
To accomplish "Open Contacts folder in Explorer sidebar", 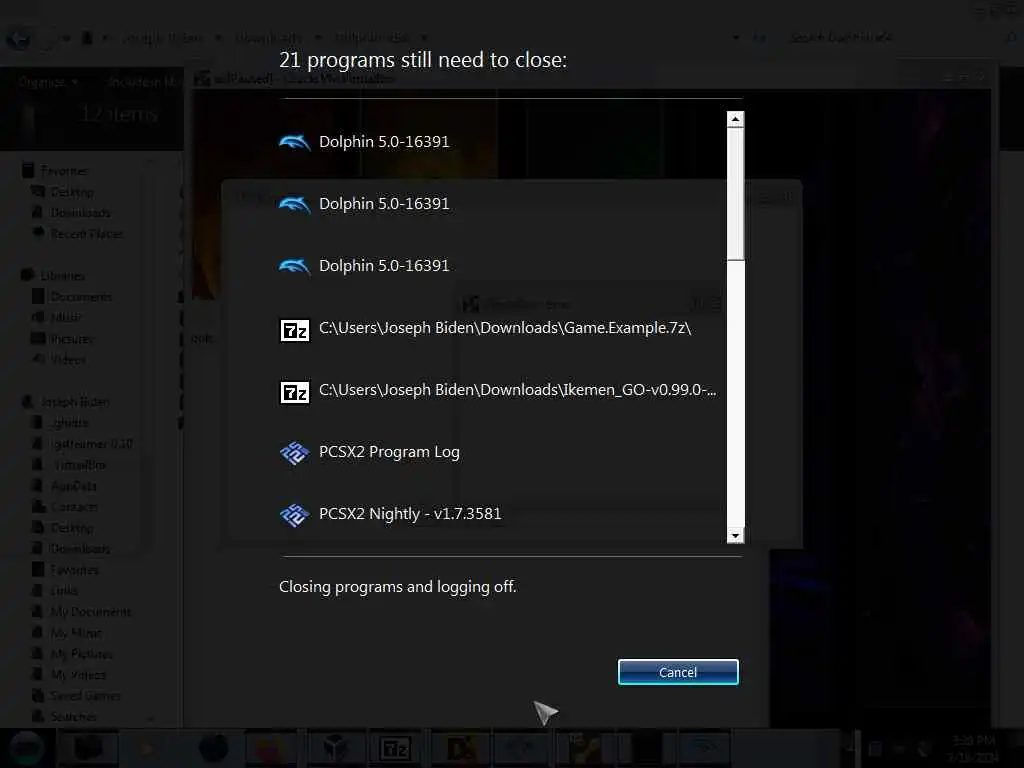I will pos(65,507).
